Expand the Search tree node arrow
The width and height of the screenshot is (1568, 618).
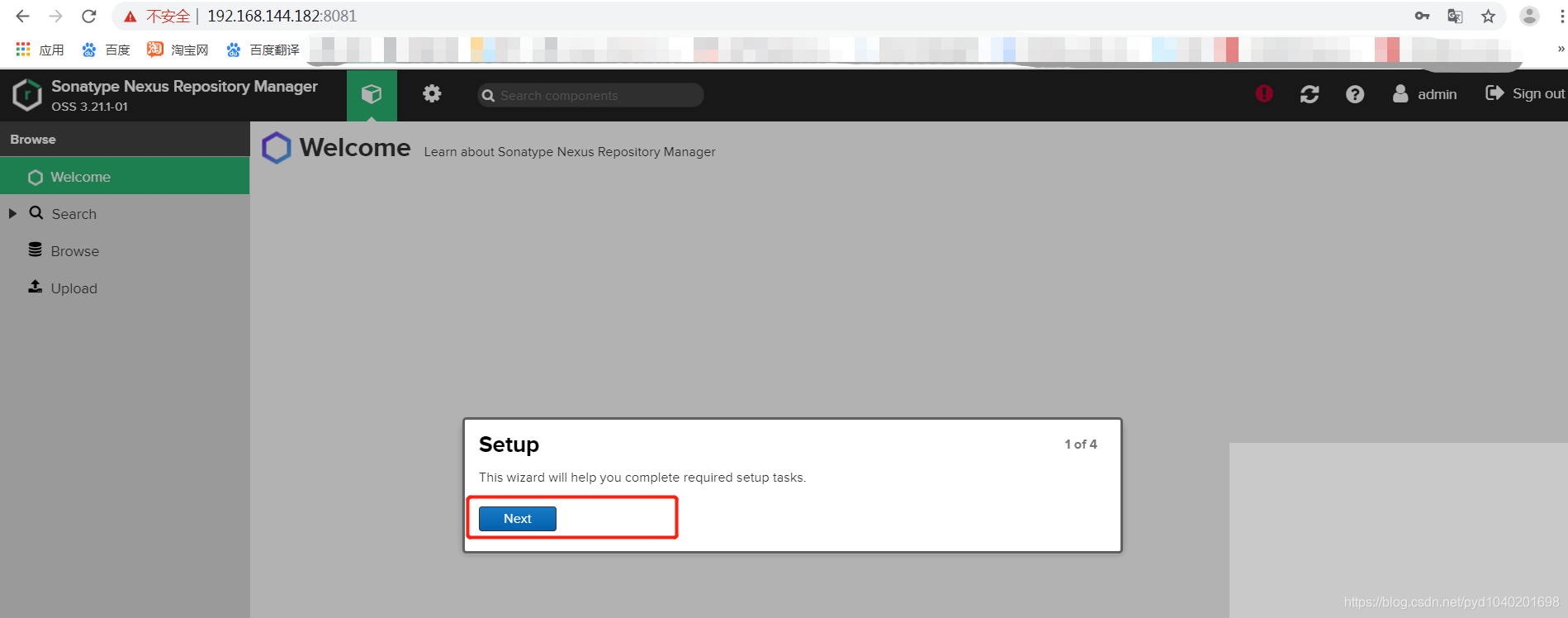(12, 213)
